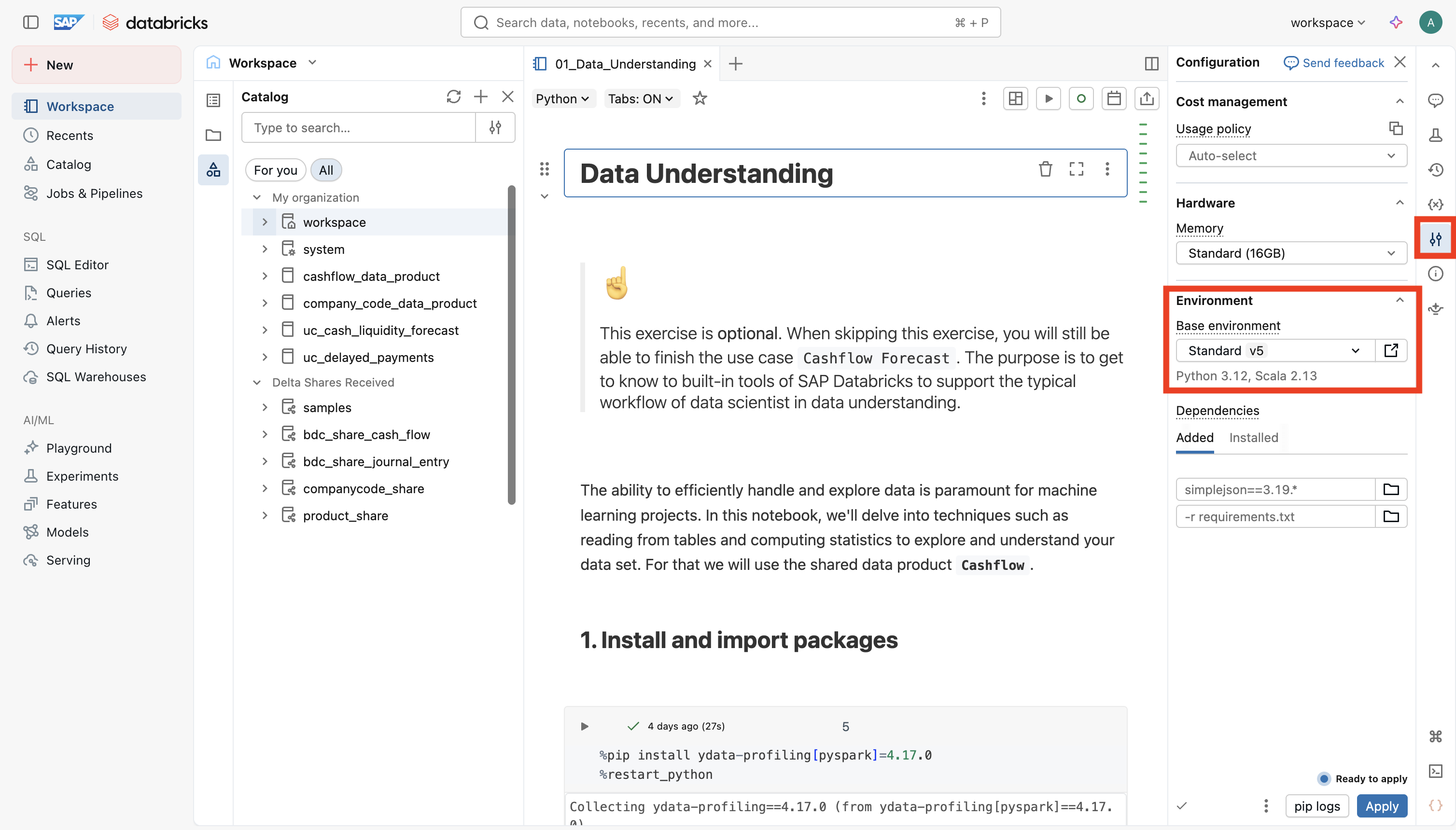Open compute connection status circle

click(1081, 98)
